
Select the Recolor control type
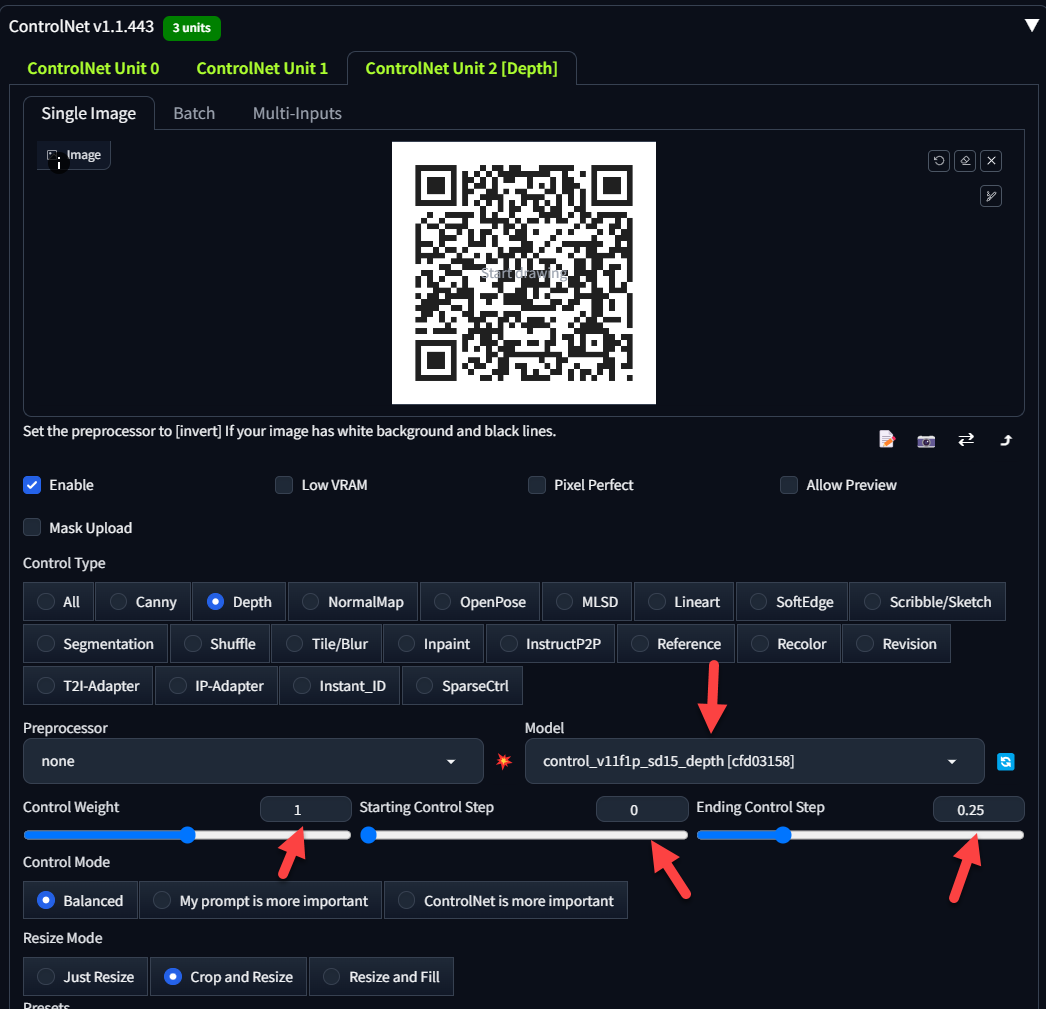tap(789, 644)
